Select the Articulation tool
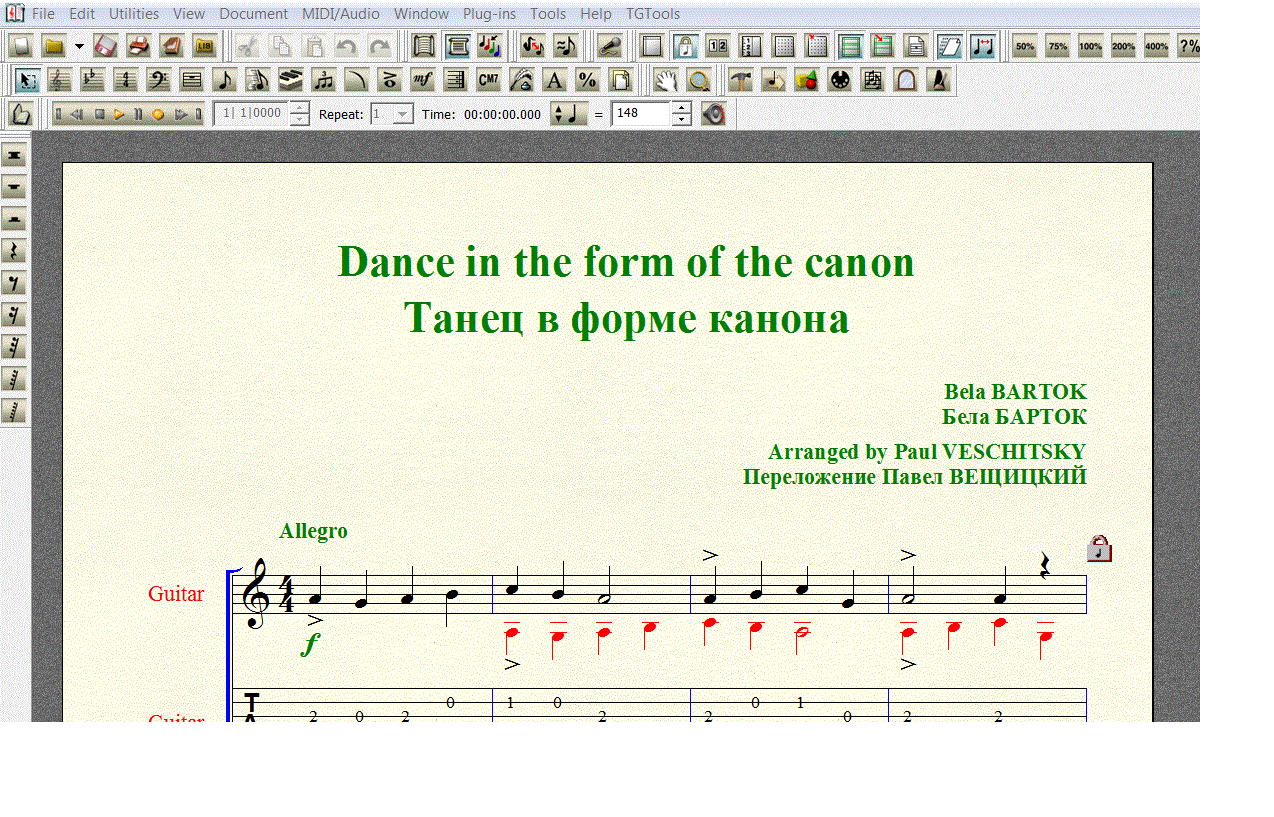1274x817 pixels. point(389,80)
